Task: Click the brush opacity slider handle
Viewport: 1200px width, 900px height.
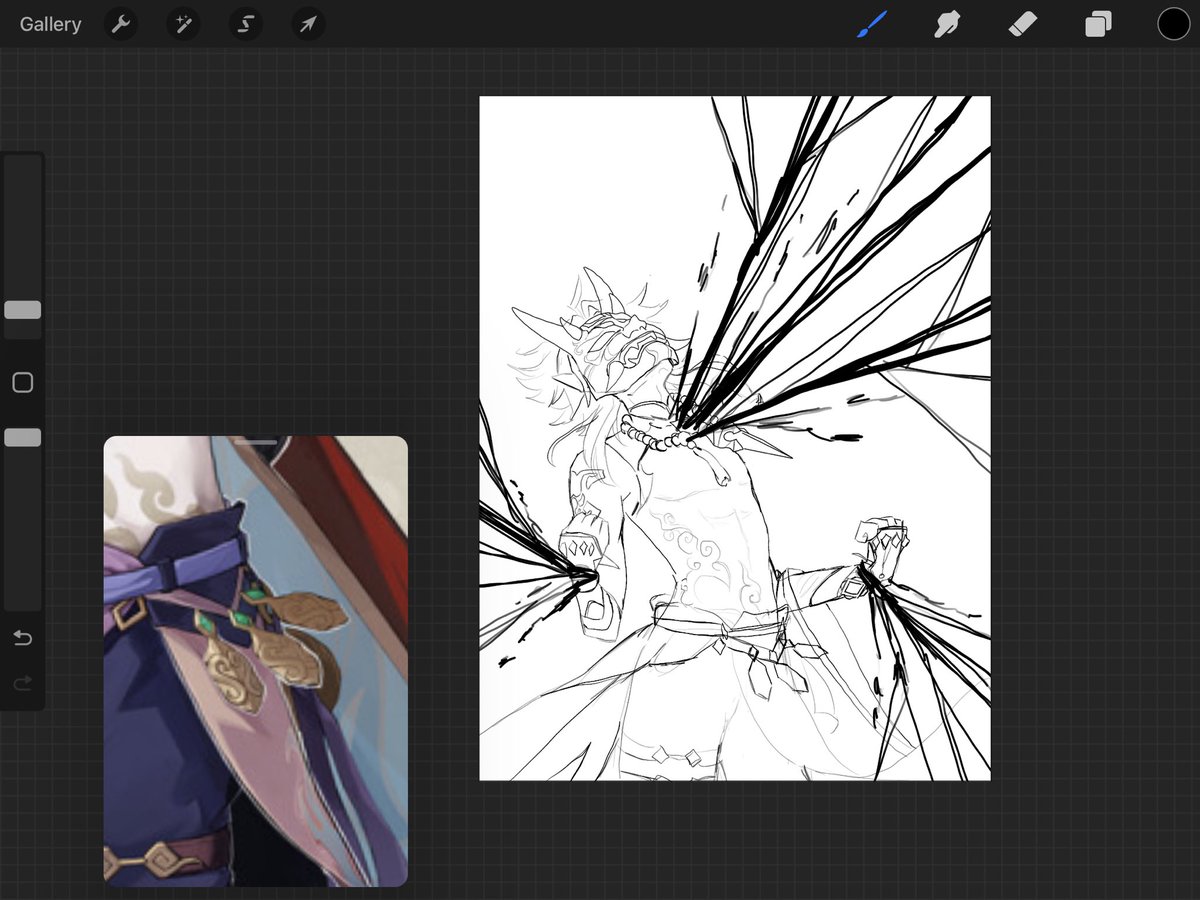Action: coord(22,437)
